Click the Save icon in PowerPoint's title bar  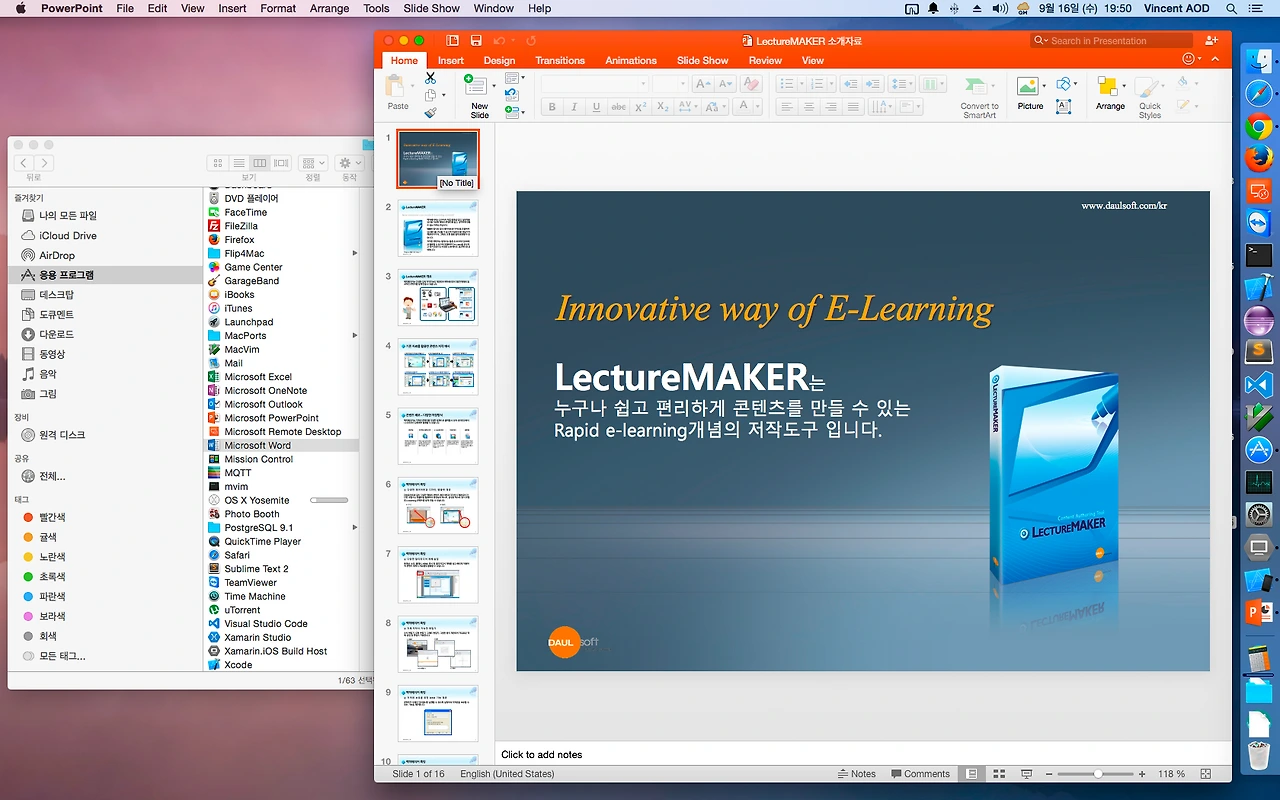(476, 41)
